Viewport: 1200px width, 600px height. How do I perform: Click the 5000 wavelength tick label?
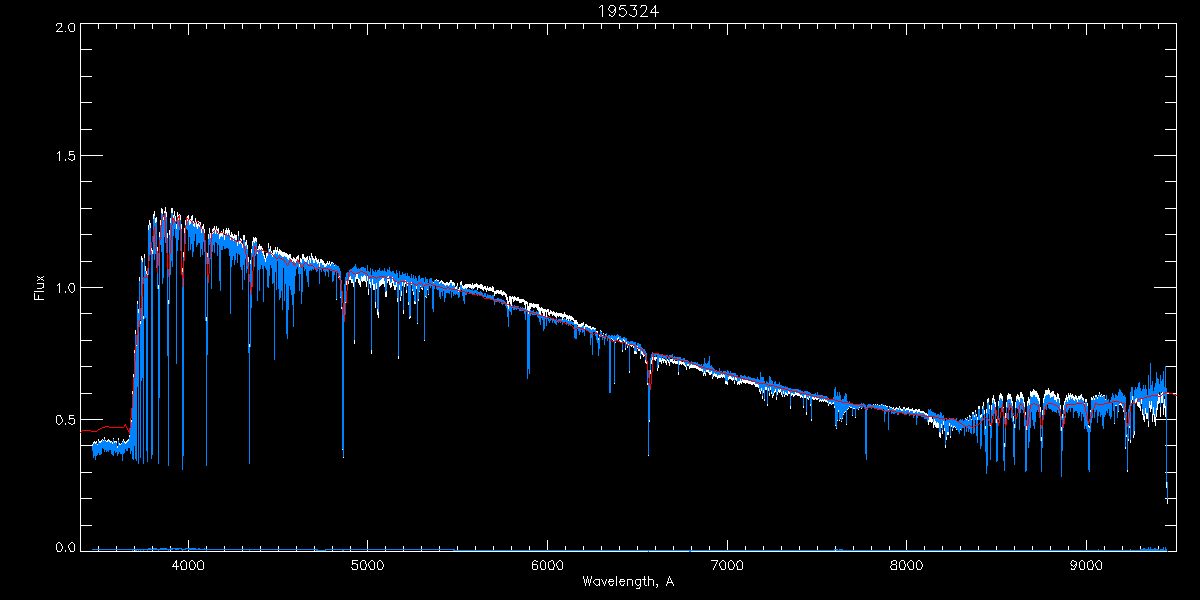click(x=367, y=565)
